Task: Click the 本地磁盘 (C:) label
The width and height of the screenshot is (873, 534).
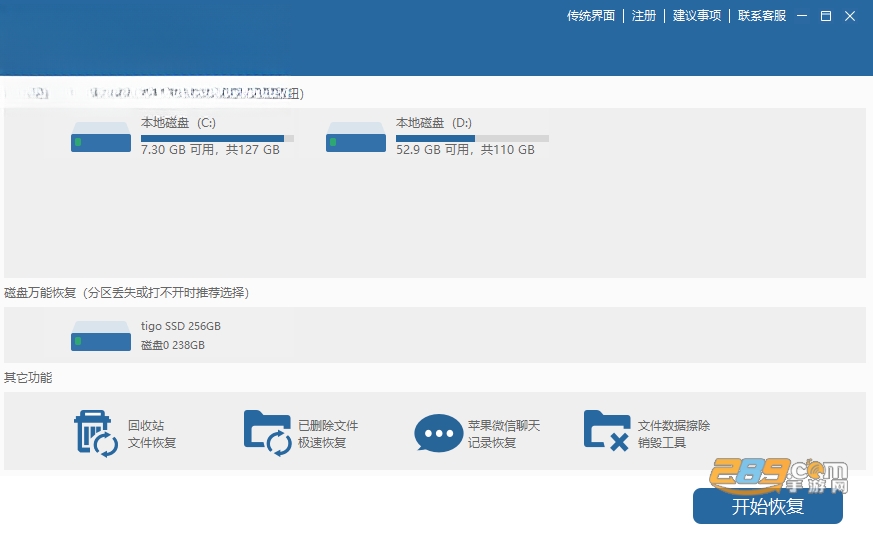Action: [178, 123]
